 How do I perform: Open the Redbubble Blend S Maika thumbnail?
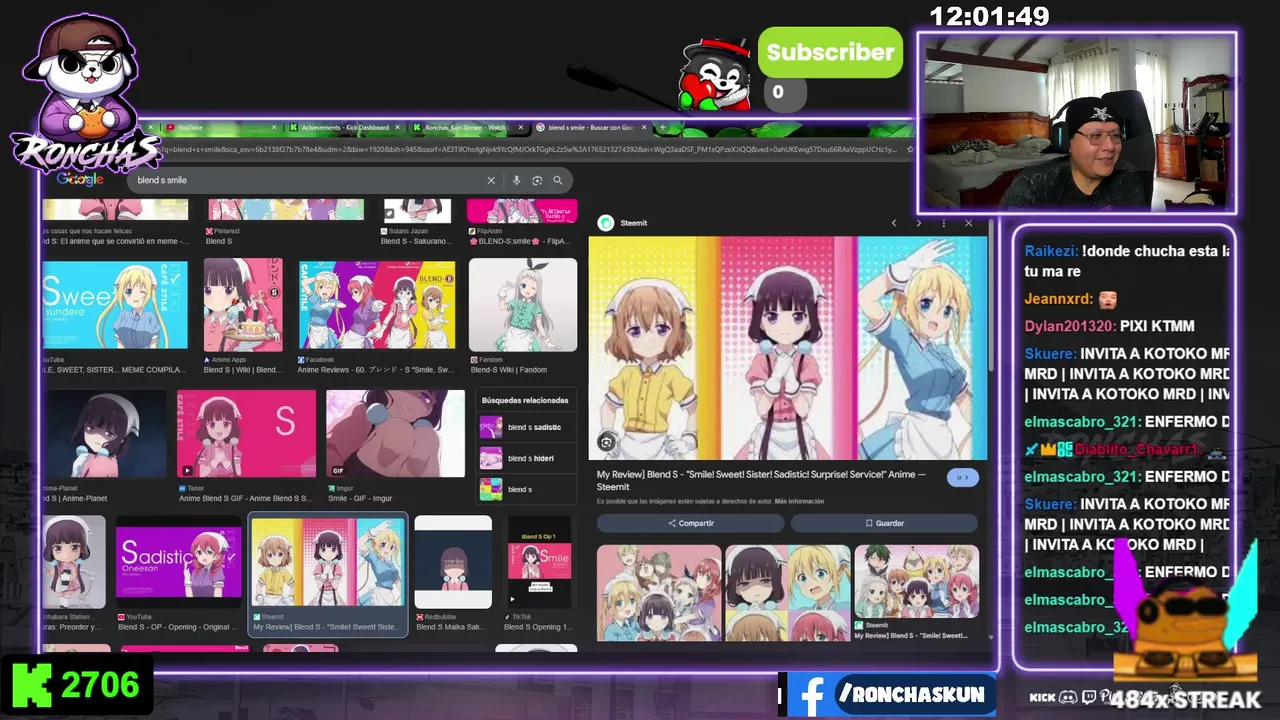click(453, 562)
